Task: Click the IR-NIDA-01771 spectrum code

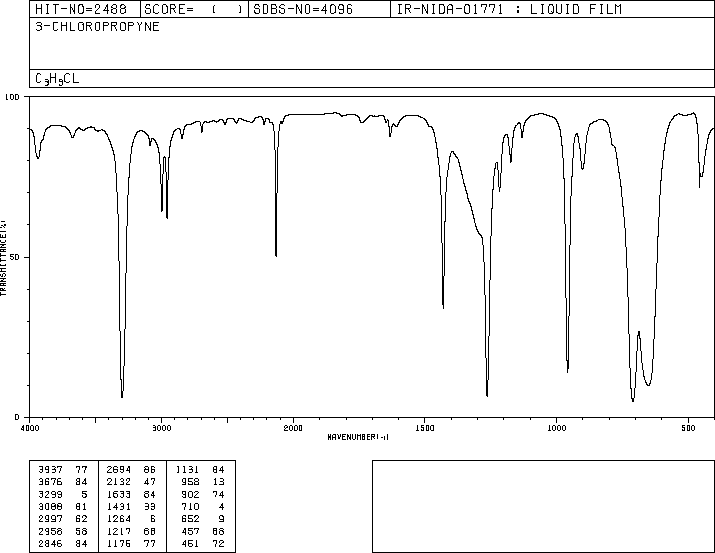Action: (x=450, y=9)
